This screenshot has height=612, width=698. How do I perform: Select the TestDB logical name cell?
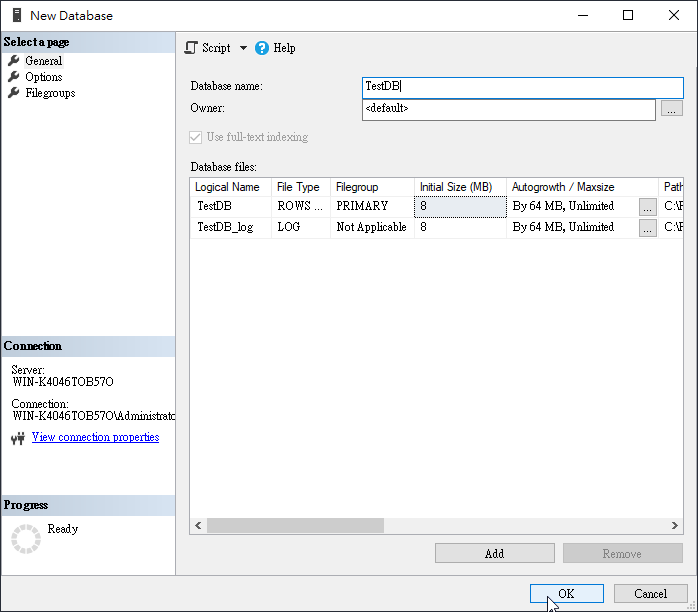(231, 207)
